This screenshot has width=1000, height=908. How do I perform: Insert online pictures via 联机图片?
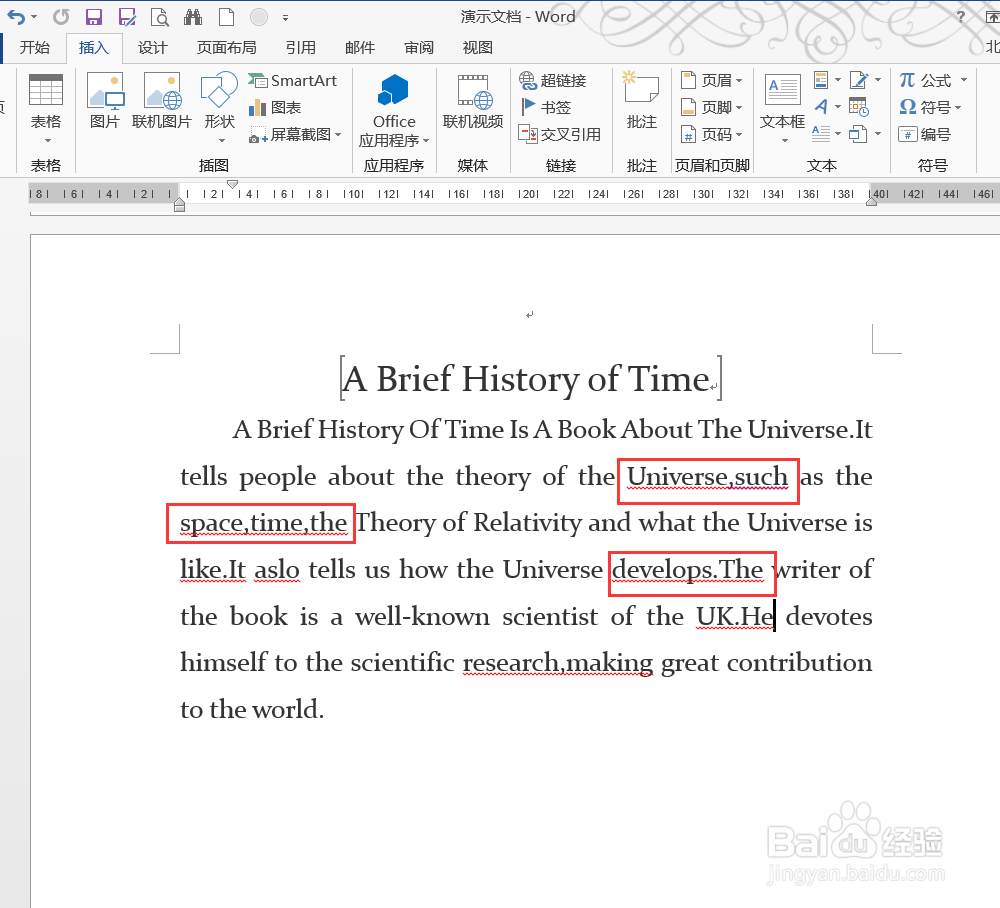pos(162,101)
